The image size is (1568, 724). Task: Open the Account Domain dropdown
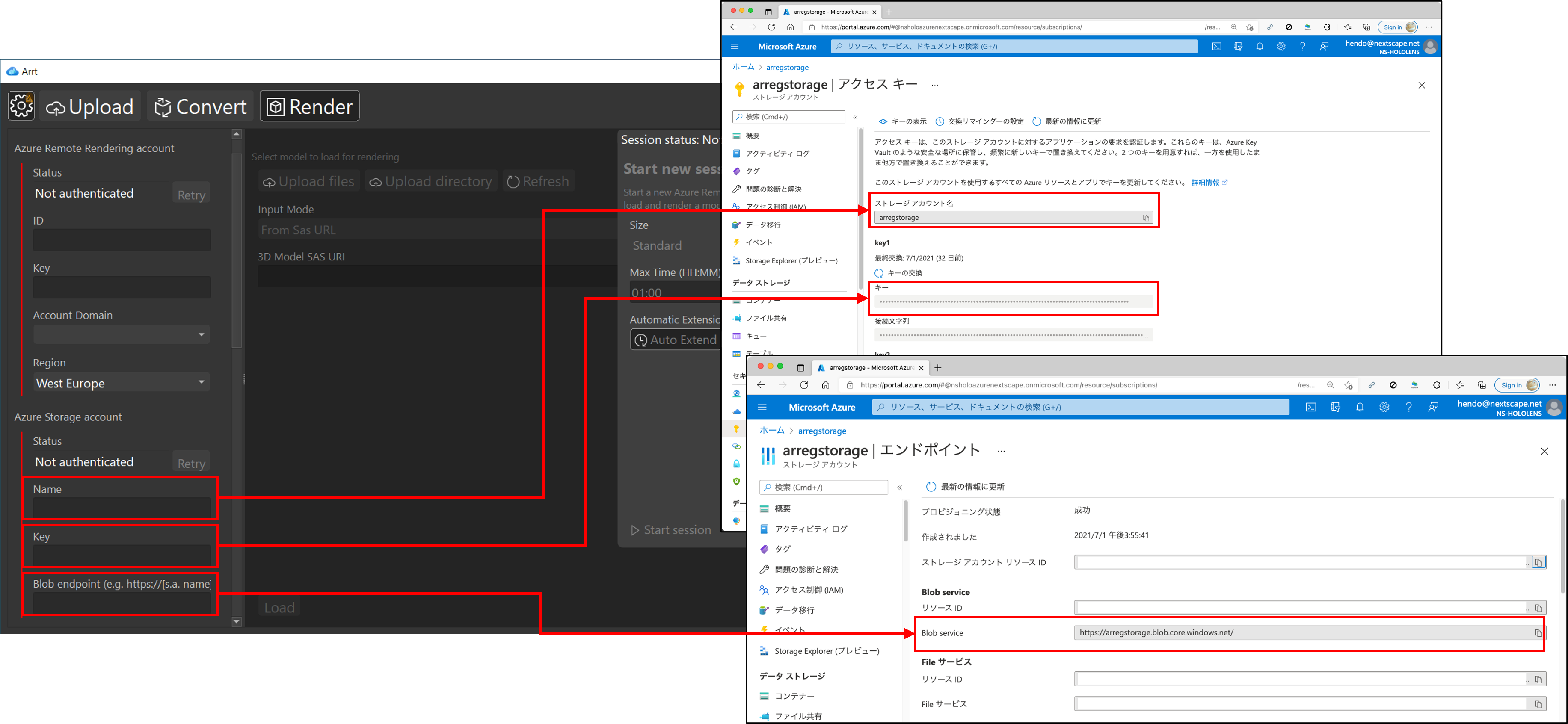point(122,334)
